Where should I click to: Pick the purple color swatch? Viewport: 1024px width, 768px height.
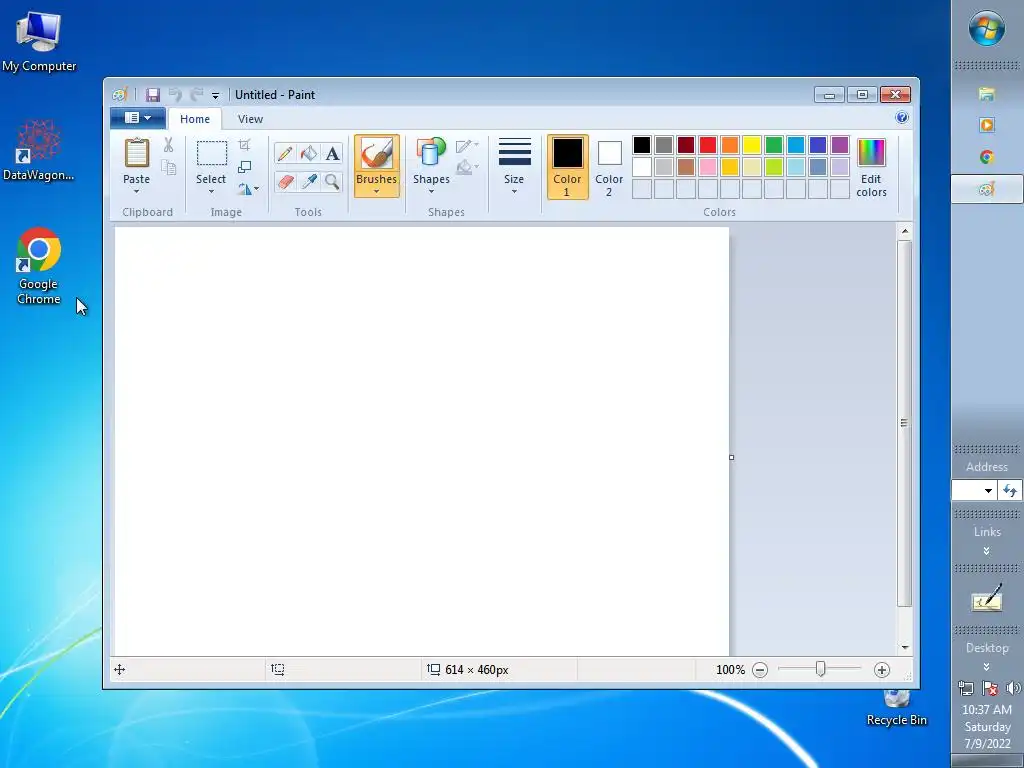(840, 145)
